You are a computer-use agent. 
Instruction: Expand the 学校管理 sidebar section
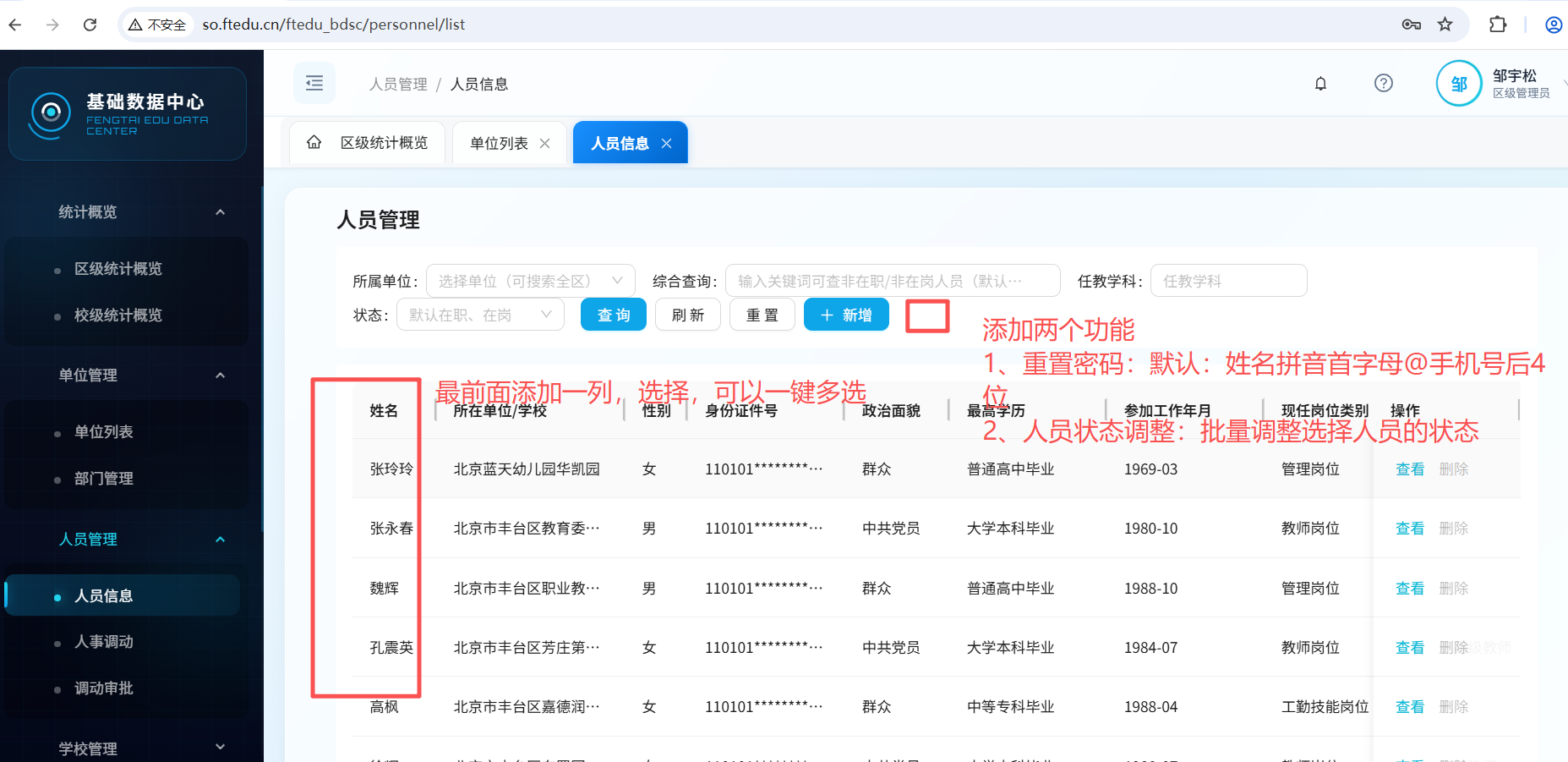coord(220,748)
